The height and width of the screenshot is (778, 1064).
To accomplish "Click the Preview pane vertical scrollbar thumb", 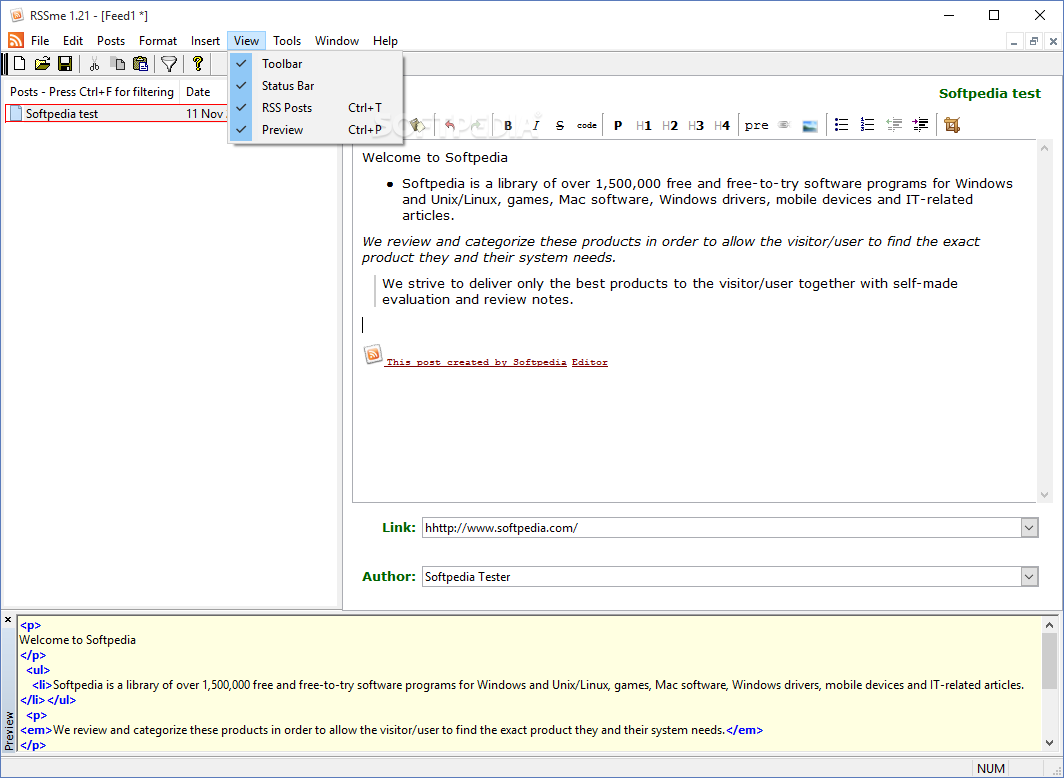I will [1049, 663].
